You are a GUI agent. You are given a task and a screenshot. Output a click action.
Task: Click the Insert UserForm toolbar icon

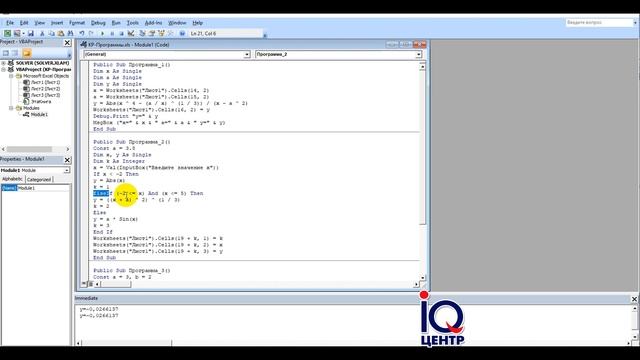pos(17,33)
